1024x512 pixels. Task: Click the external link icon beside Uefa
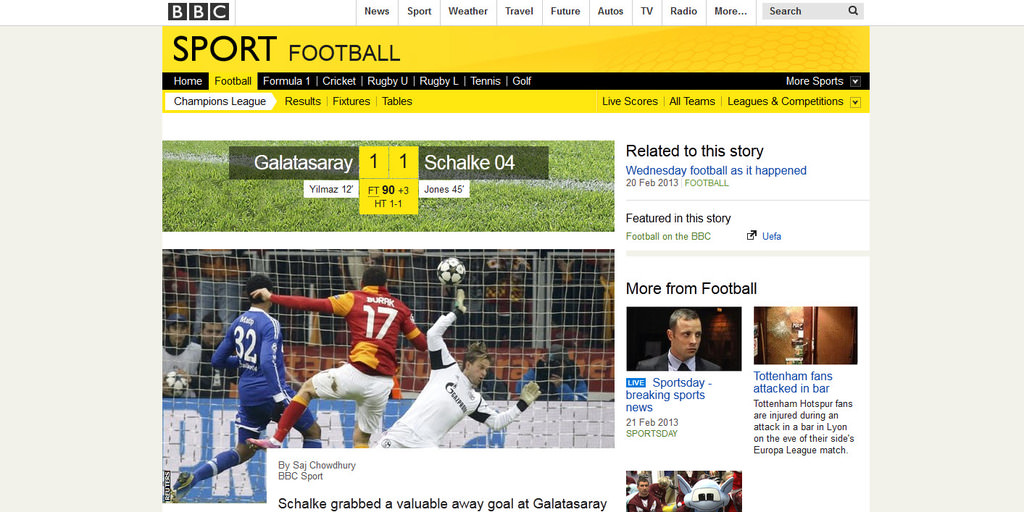click(x=752, y=236)
